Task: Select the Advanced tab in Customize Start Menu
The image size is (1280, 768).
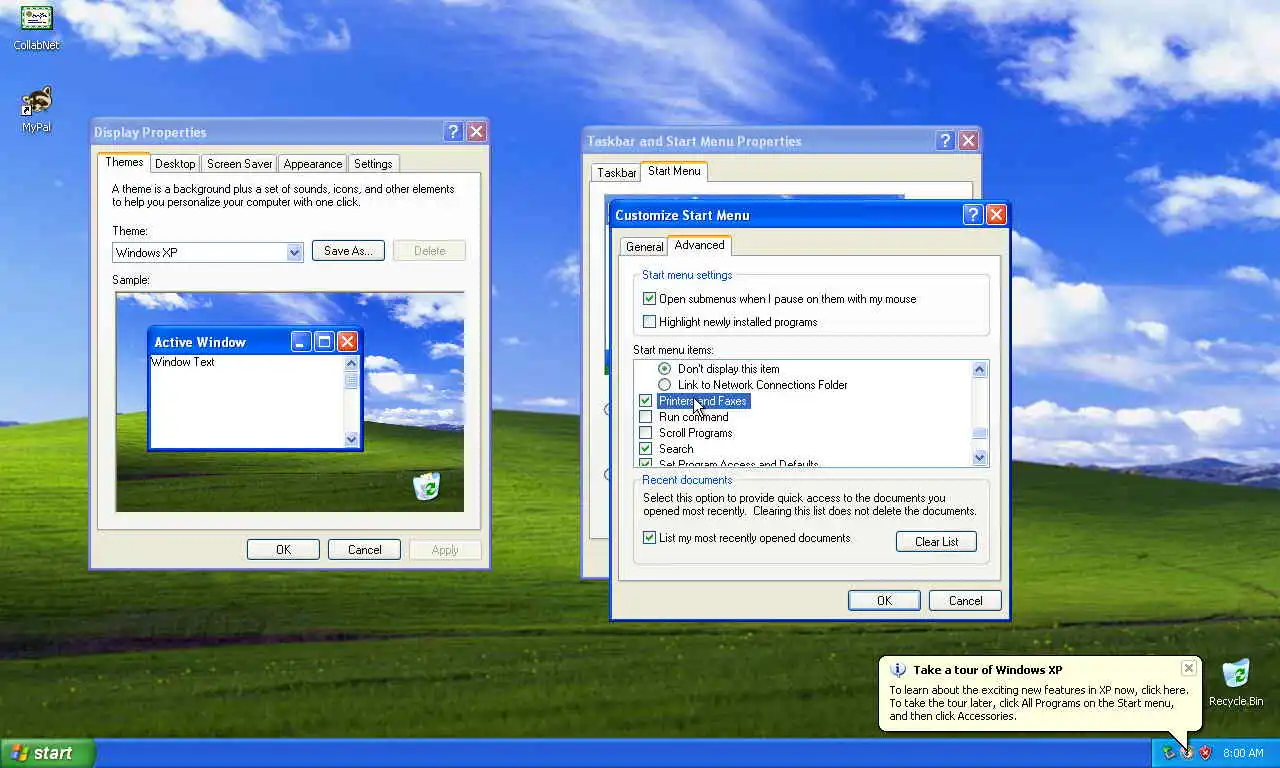Action: click(699, 245)
